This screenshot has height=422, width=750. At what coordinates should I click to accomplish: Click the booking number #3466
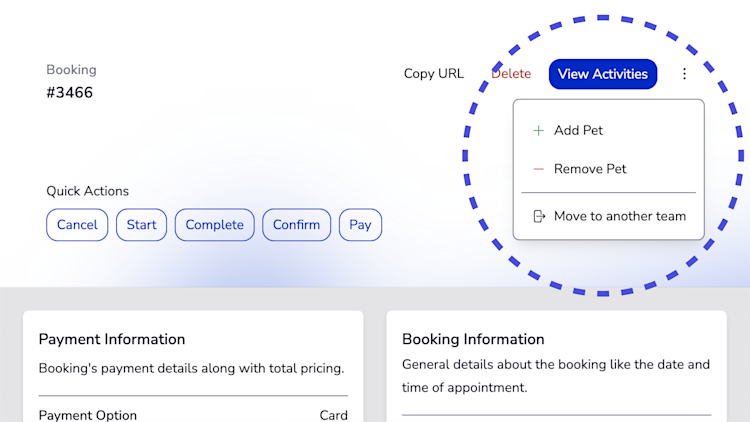tap(69, 92)
